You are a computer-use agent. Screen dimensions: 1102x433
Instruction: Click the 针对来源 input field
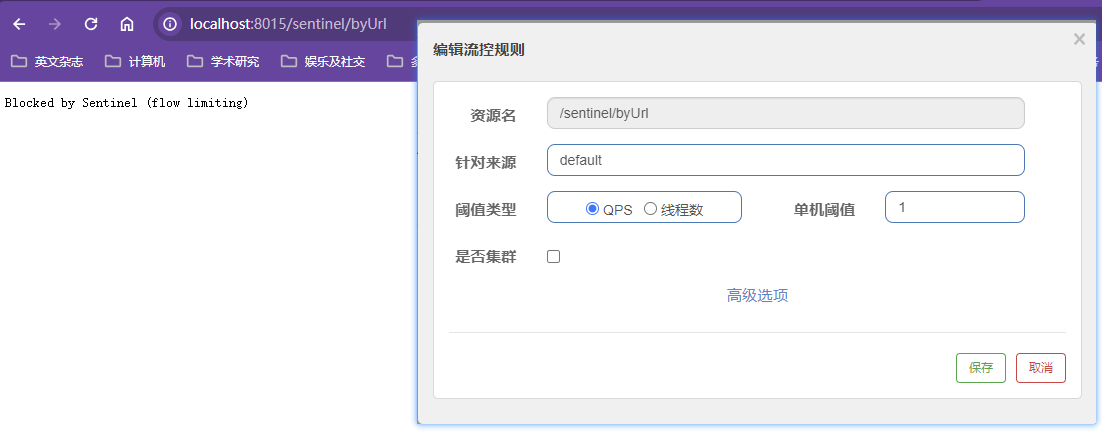click(x=785, y=160)
